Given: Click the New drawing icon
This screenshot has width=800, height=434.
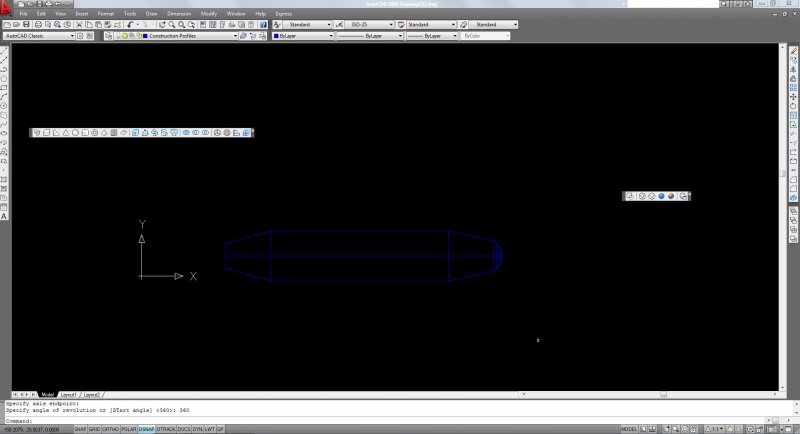Looking at the screenshot, I should [7, 24].
